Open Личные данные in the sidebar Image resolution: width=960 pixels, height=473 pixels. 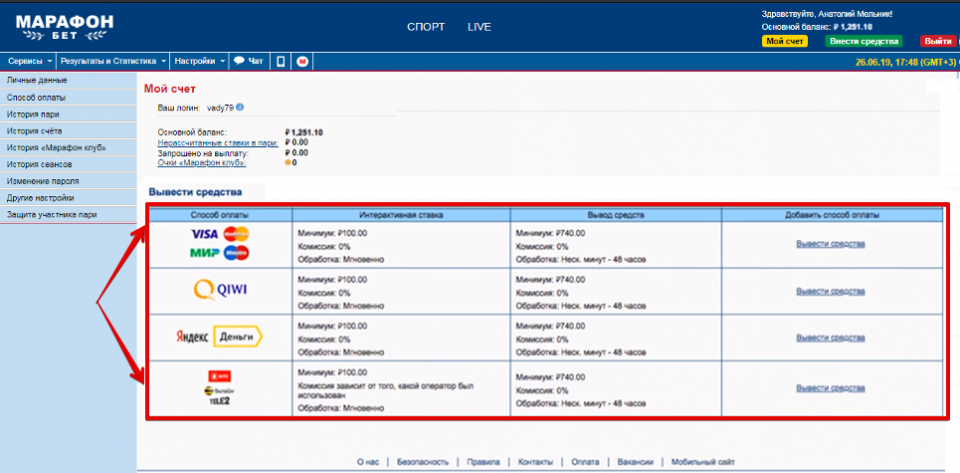(x=69, y=80)
